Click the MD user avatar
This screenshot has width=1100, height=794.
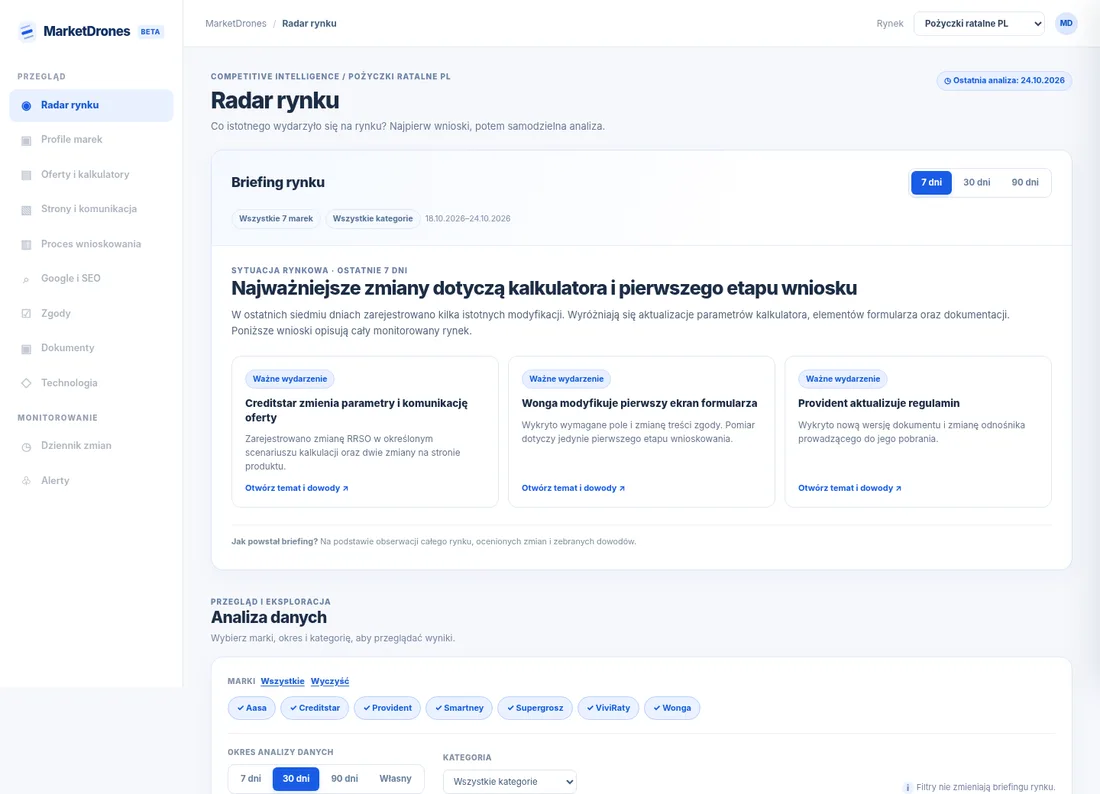[1066, 23]
